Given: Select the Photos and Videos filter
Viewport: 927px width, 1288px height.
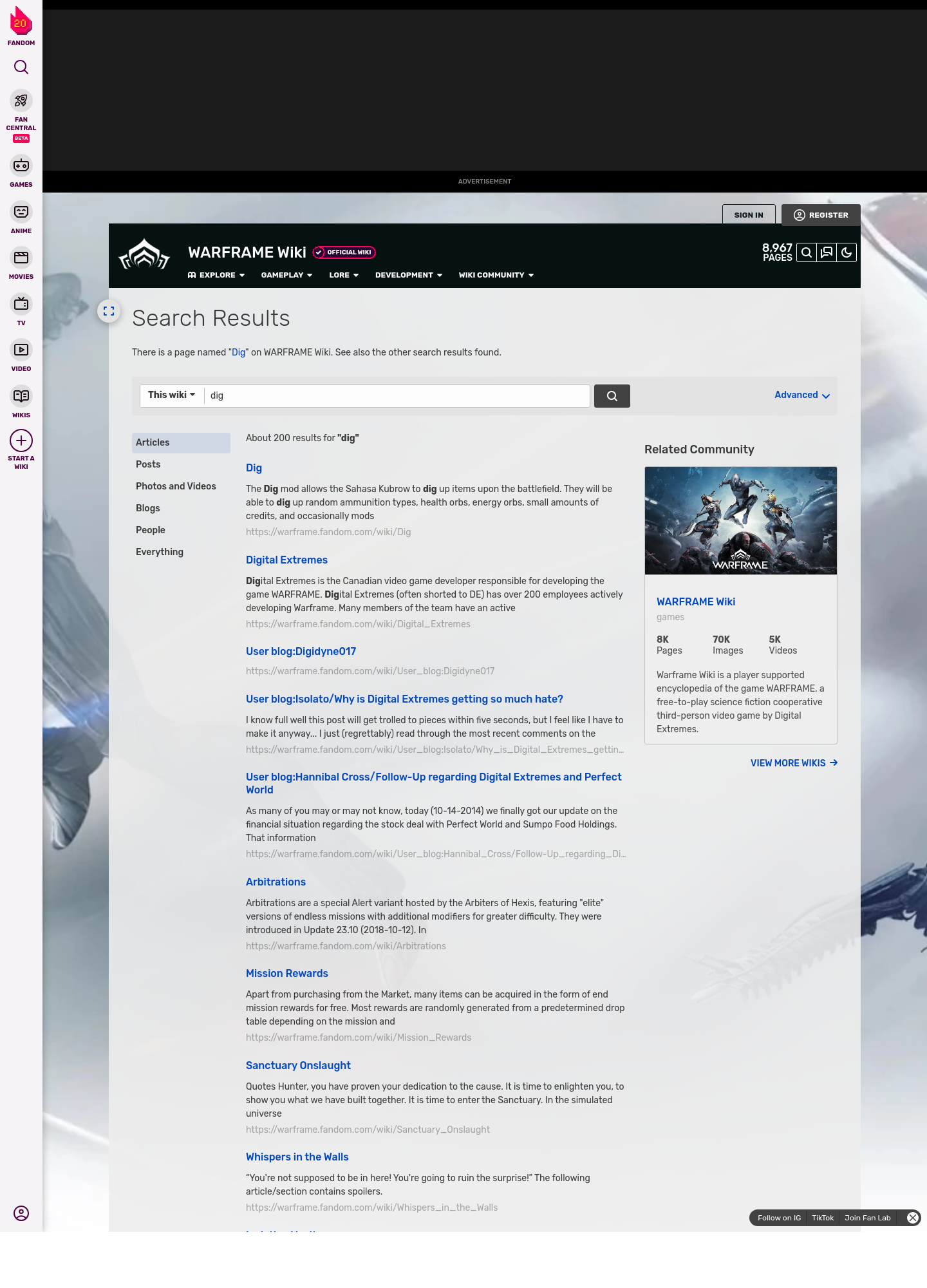Looking at the screenshot, I should pyautogui.click(x=176, y=487).
